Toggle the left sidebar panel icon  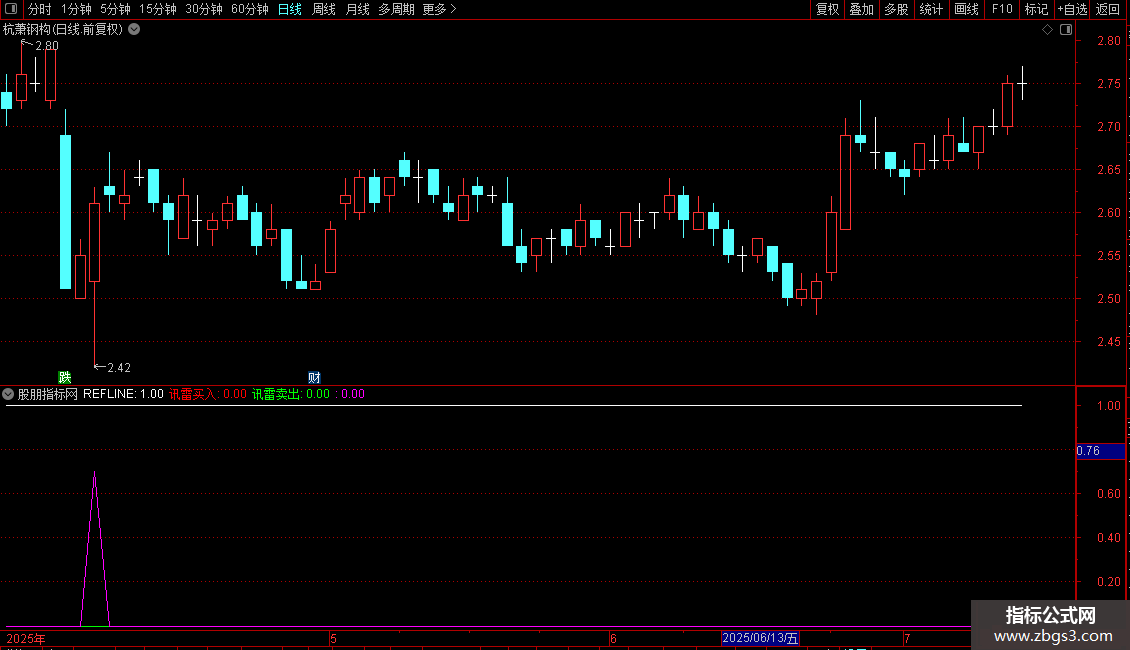[x=11, y=9]
